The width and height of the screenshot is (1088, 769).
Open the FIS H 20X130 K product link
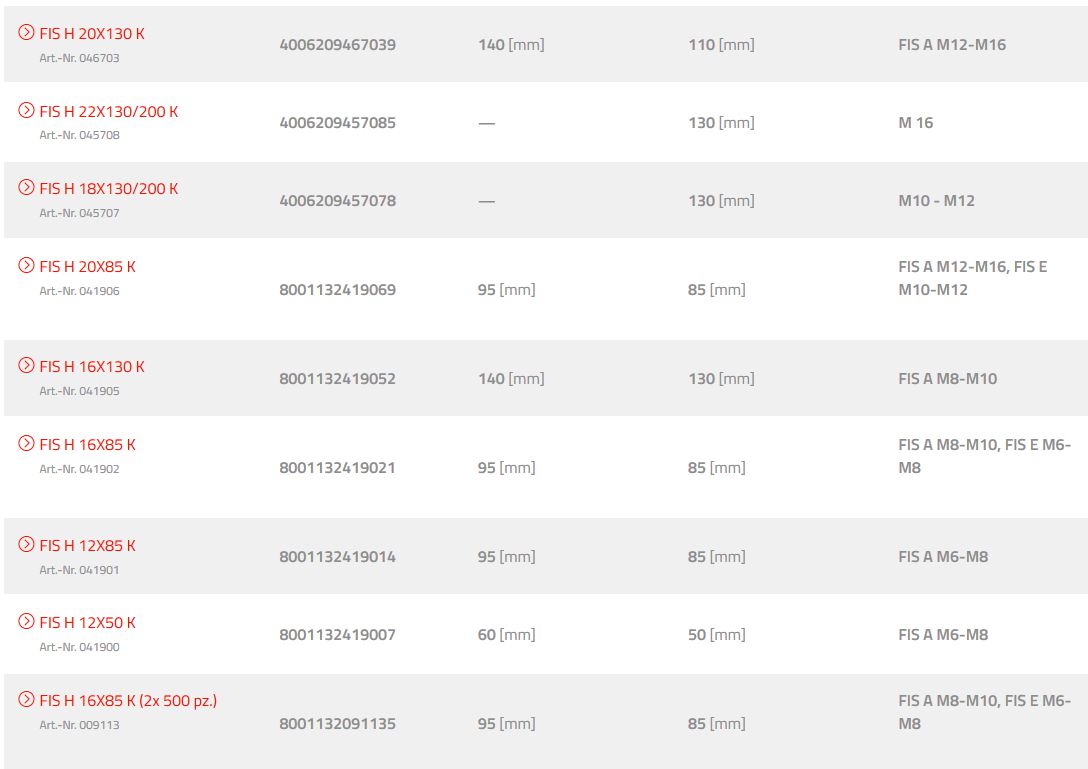point(92,34)
